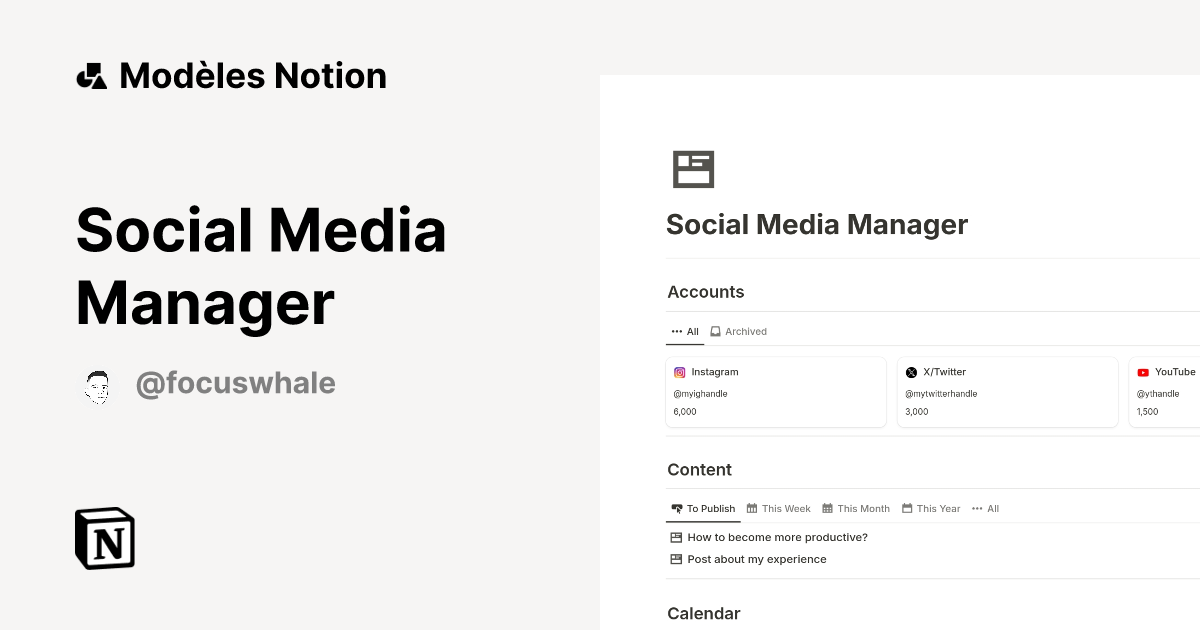Click the @focuswhale author link
The height and width of the screenshot is (630, 1200).
click(236, 383)
